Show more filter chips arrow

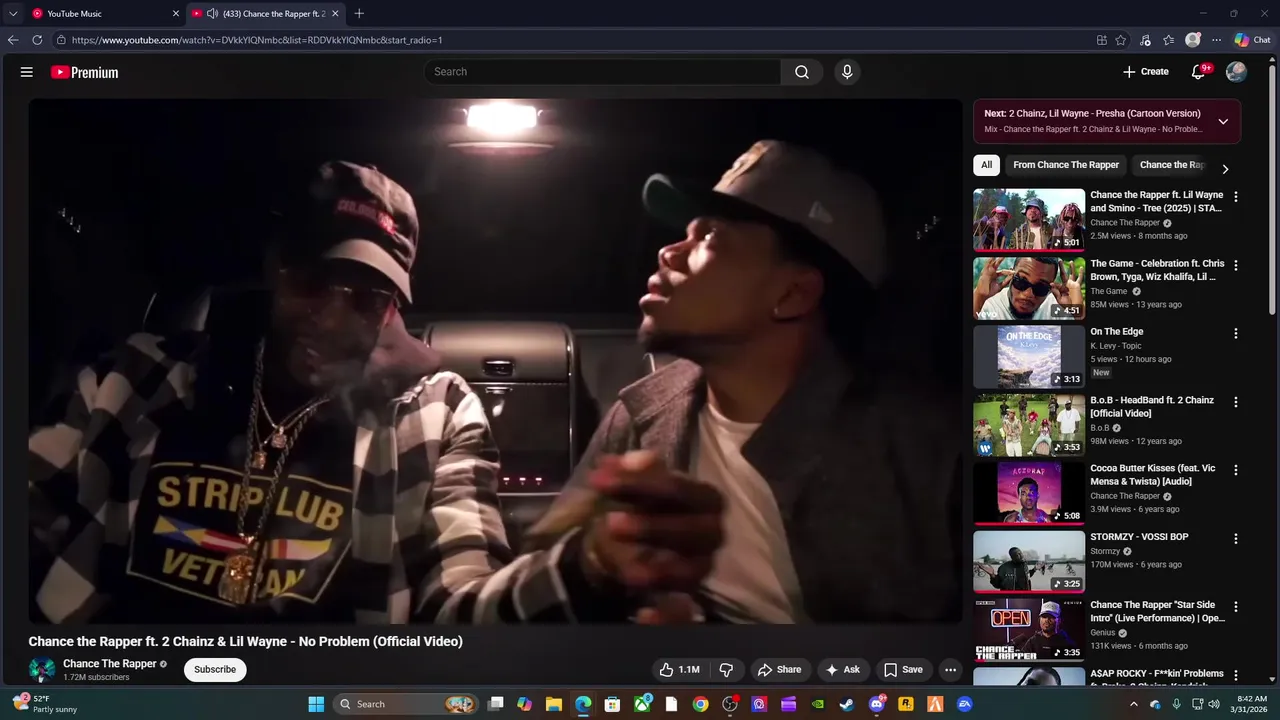pos(1225,168)
